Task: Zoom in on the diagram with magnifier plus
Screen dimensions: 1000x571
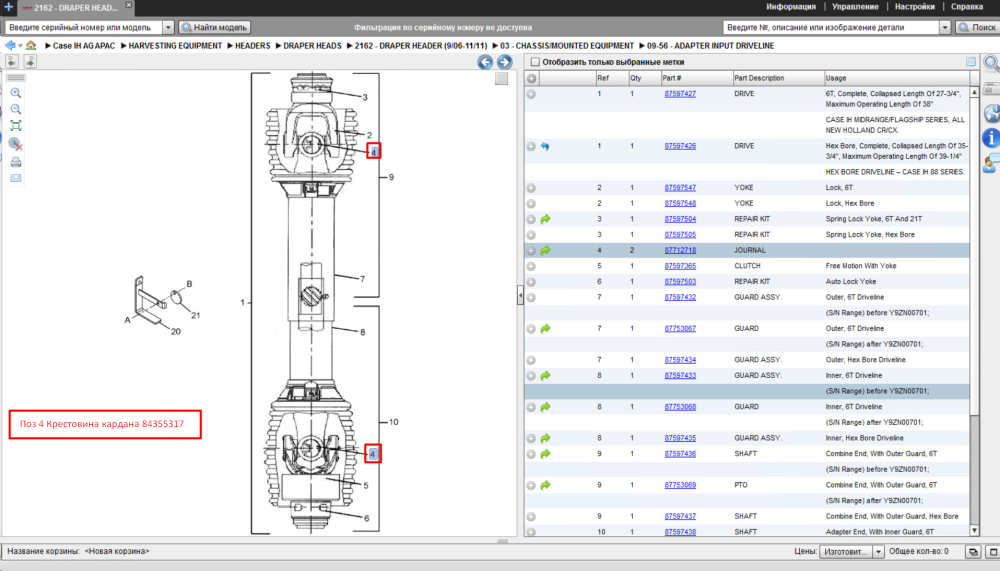Action: click(16, 93)
